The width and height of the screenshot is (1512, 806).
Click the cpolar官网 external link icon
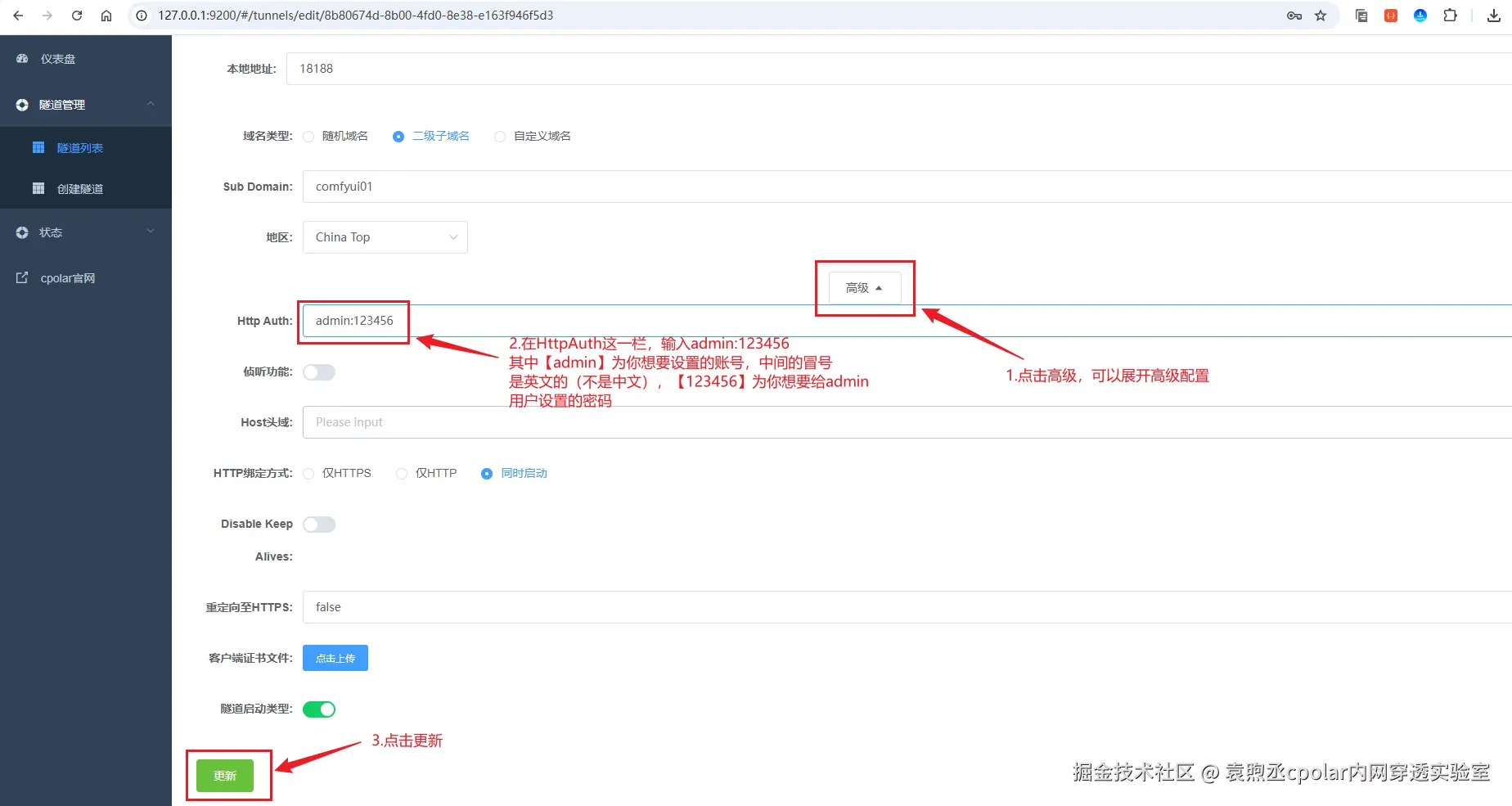[x=22, y=278]
